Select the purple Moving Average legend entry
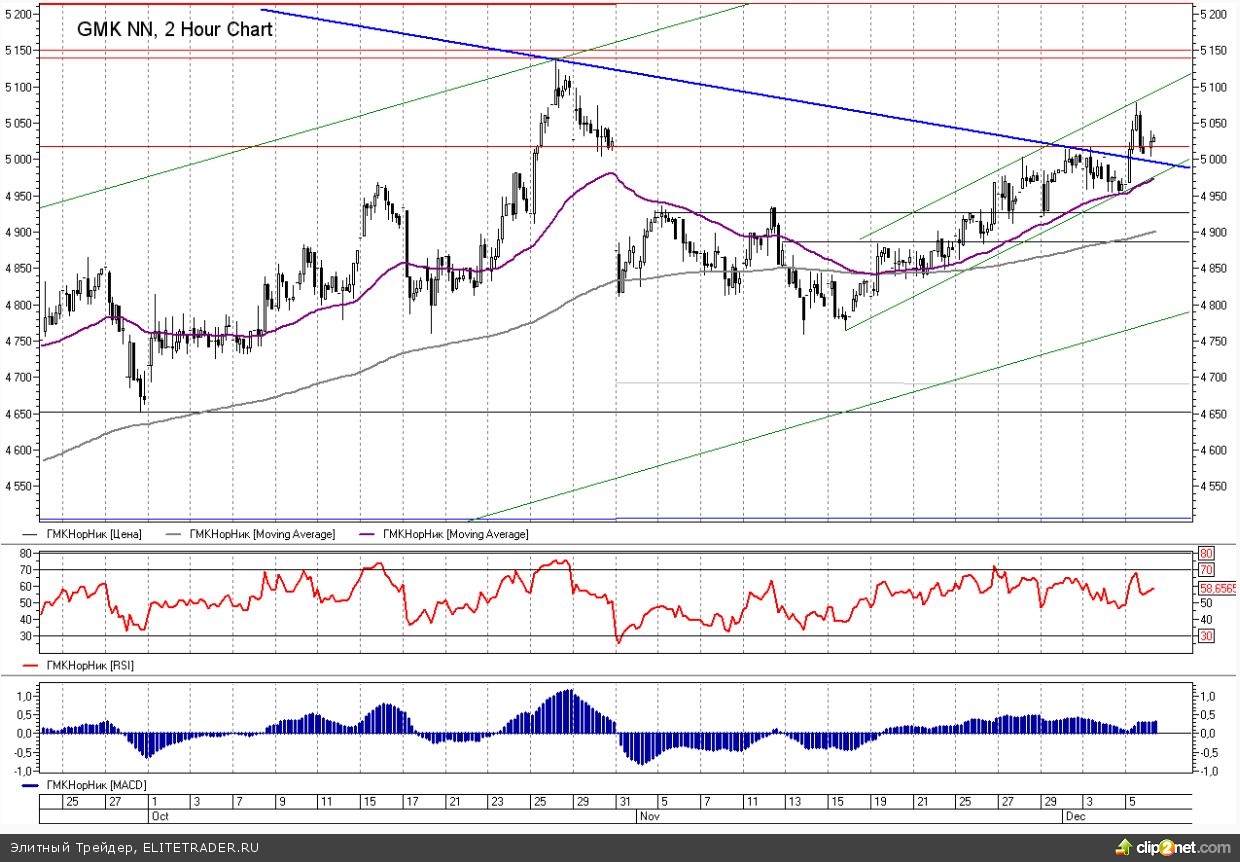 (455, 535)
